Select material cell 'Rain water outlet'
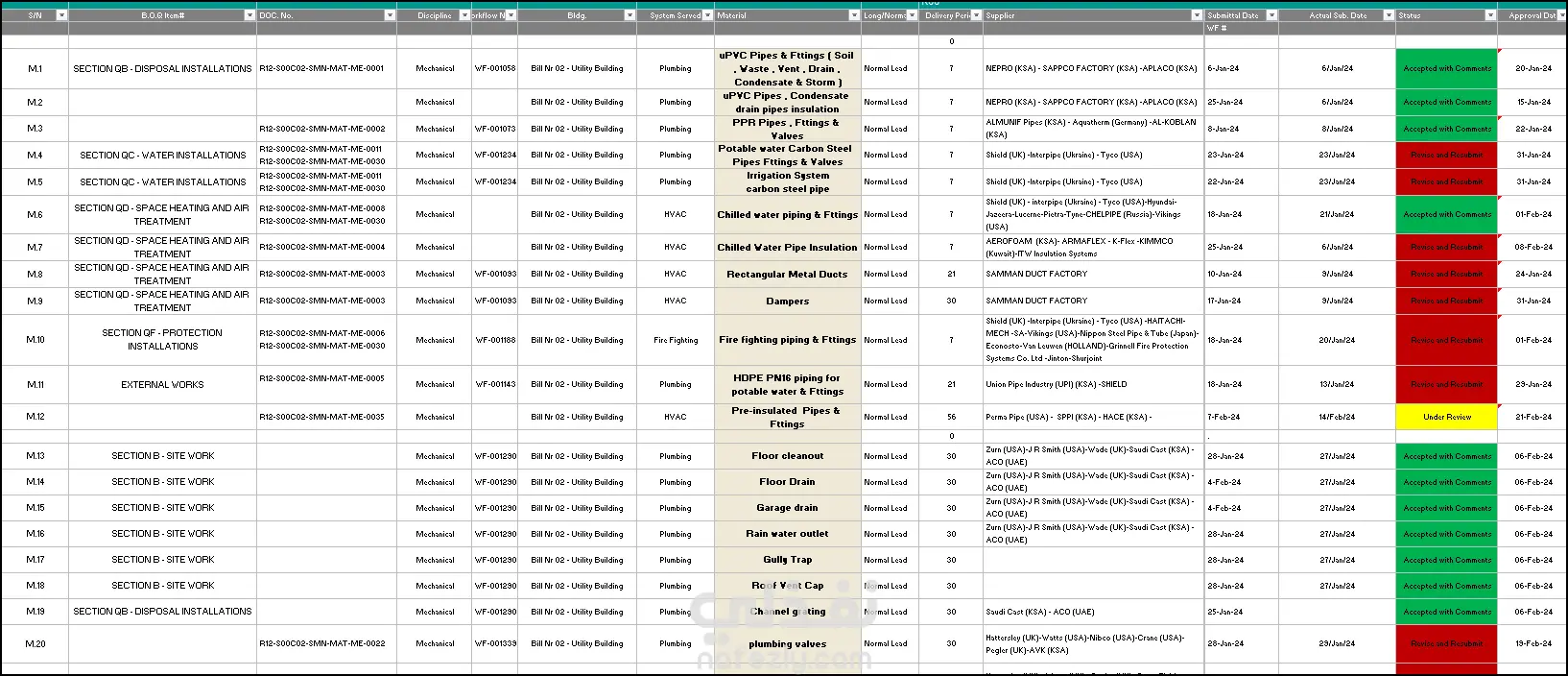The height and width of the screenshot is (676, 1568). coord(787,534)
